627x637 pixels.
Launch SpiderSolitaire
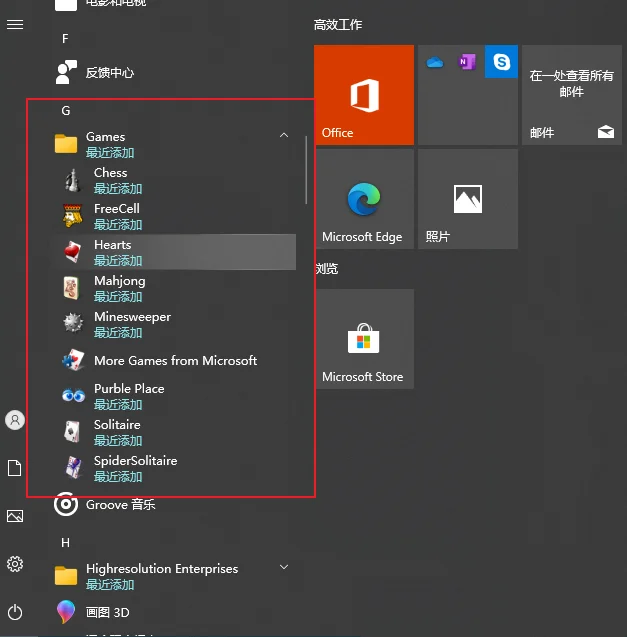(135, 468)
